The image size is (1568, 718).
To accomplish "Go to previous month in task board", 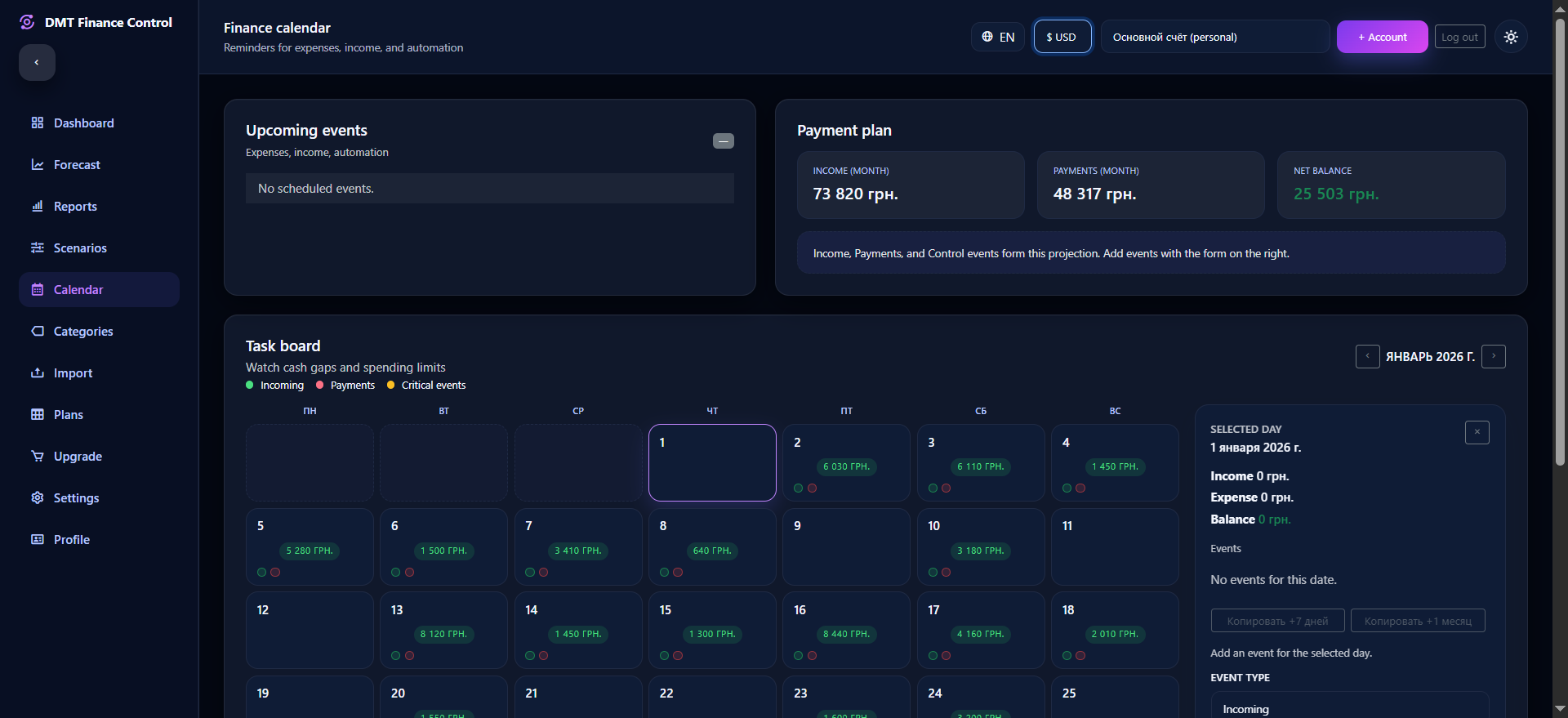I will [x=1368, y=356].
